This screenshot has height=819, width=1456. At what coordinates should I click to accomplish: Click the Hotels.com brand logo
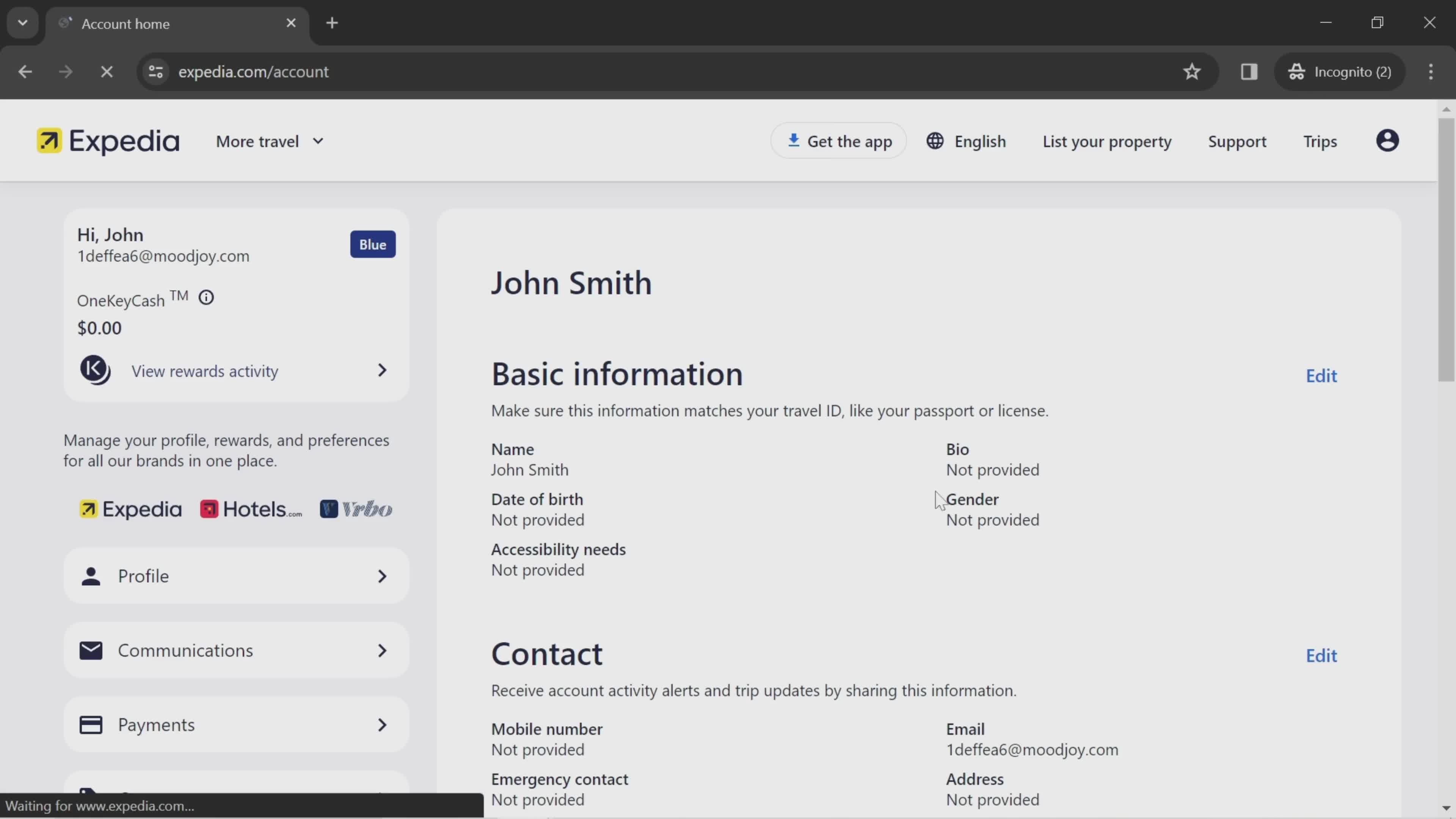click(251, 509)
